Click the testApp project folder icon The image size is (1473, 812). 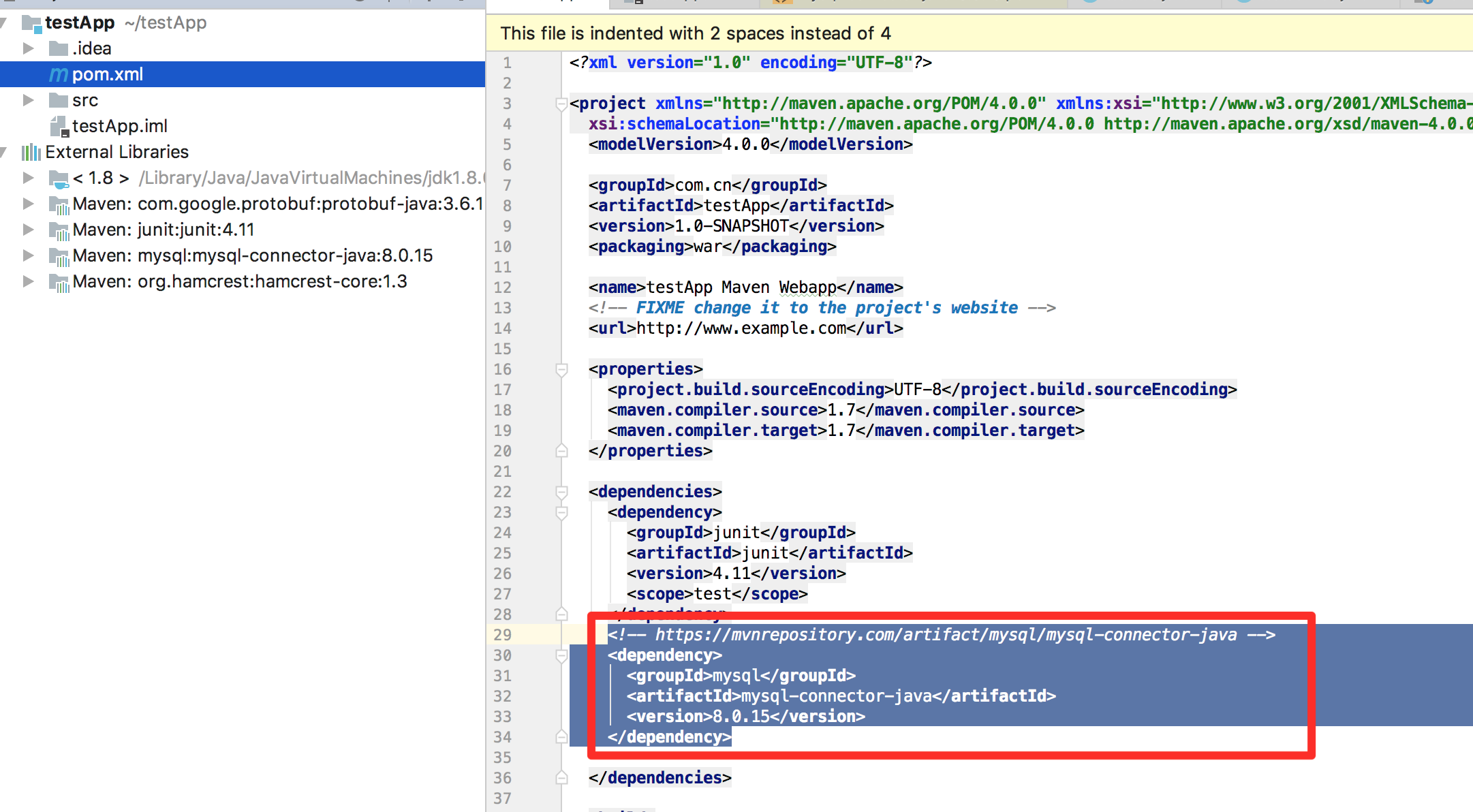pyautogui.click(x=31, y=23)
